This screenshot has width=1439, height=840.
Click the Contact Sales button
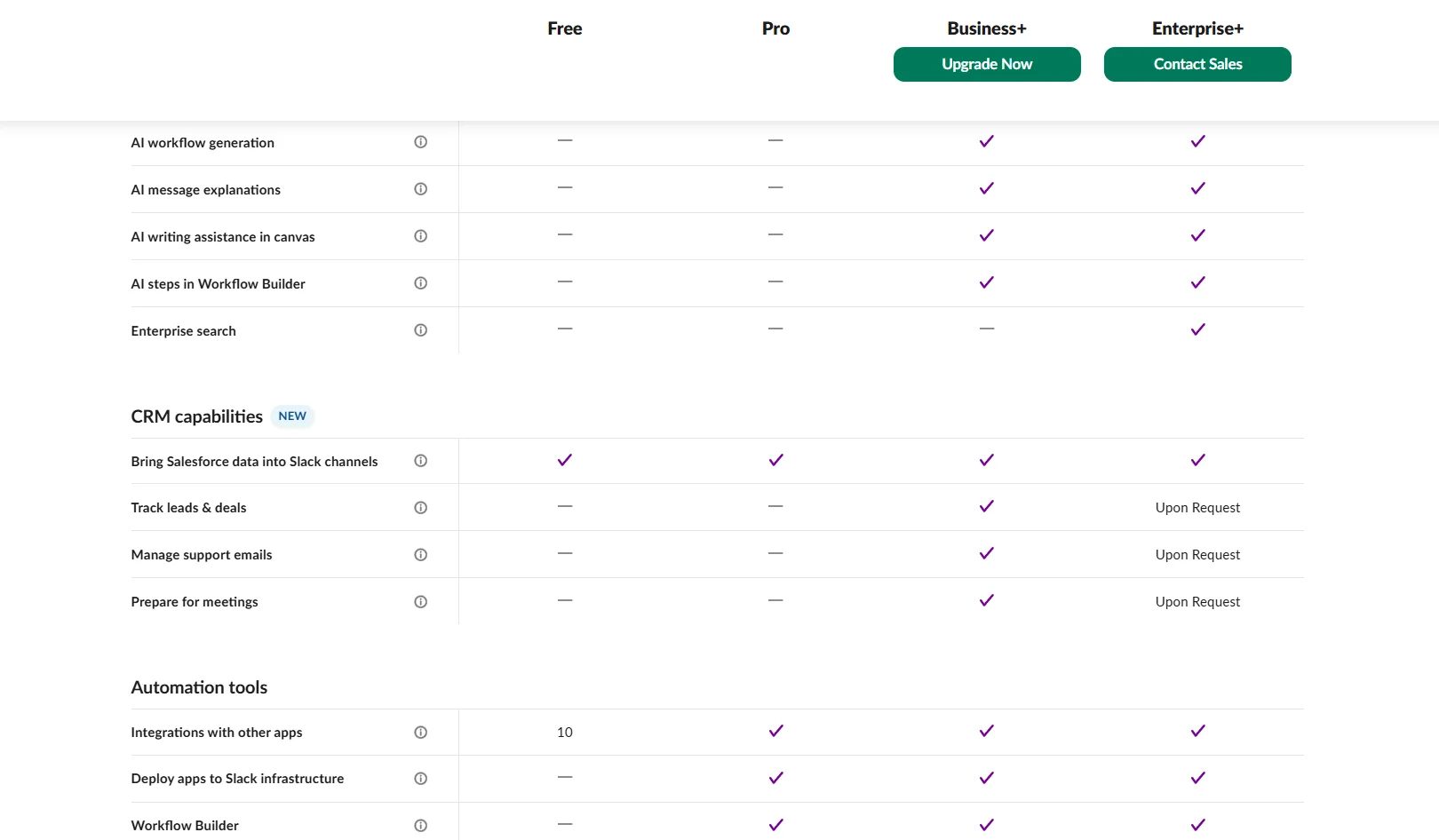click(x=1197, y=64)
